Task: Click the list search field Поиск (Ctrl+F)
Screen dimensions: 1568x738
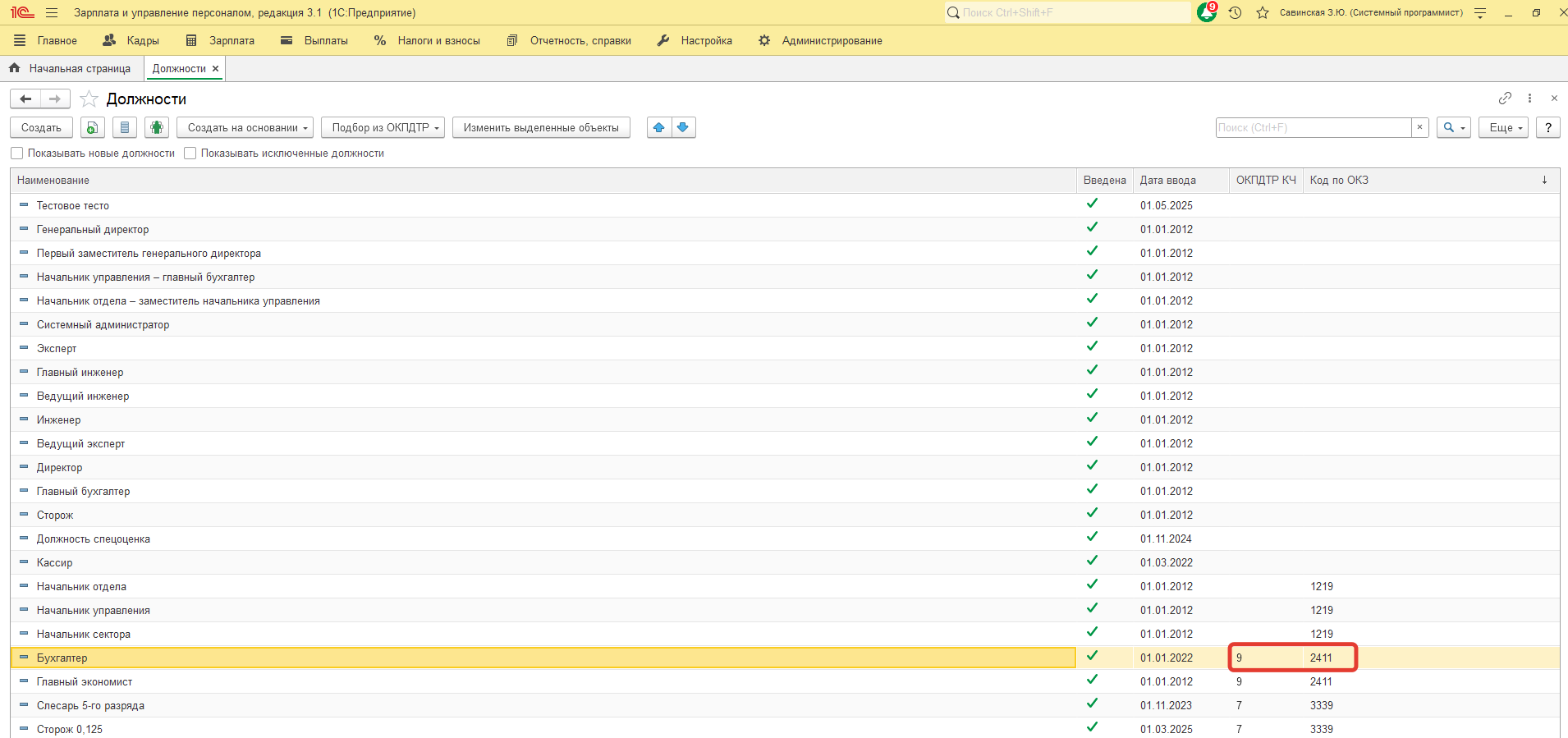Action: coord(1313,127)
